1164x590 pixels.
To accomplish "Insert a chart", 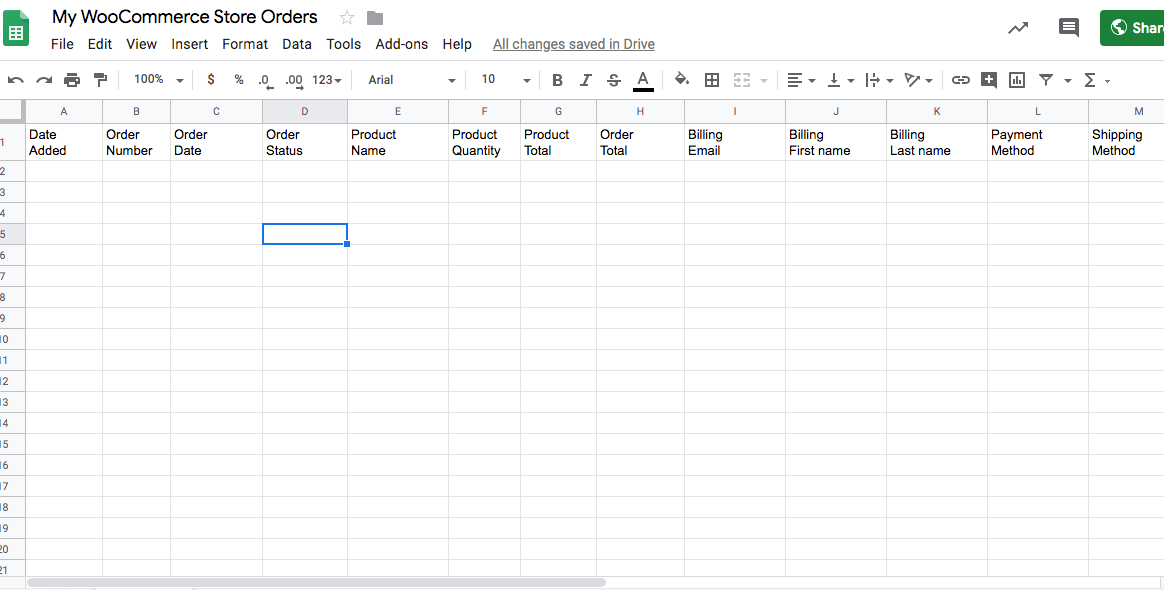I will (x=1017, y=79).
